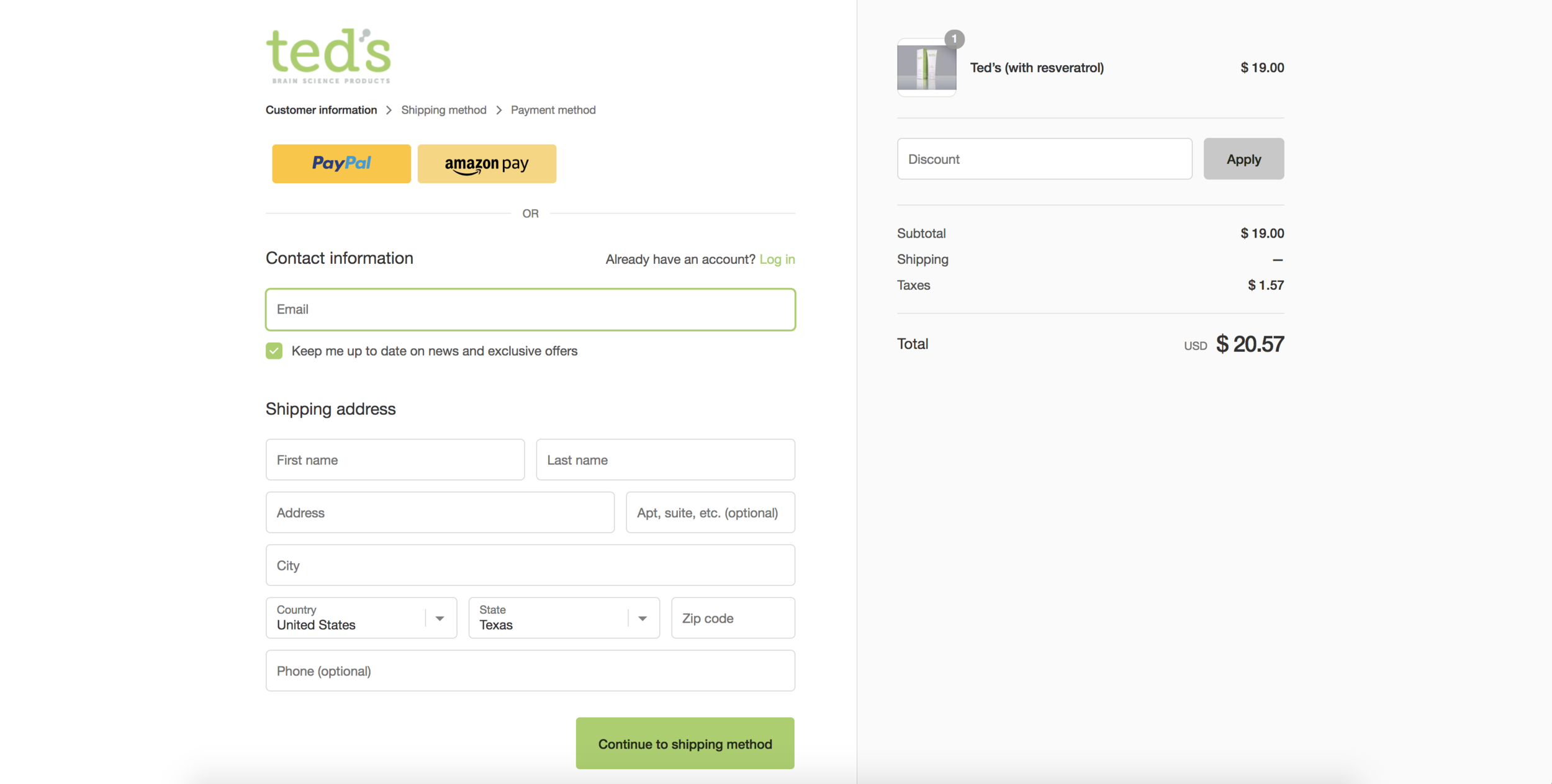
Task: Click the Total amount $ 20.57
Action: [x=1250, y=345]
